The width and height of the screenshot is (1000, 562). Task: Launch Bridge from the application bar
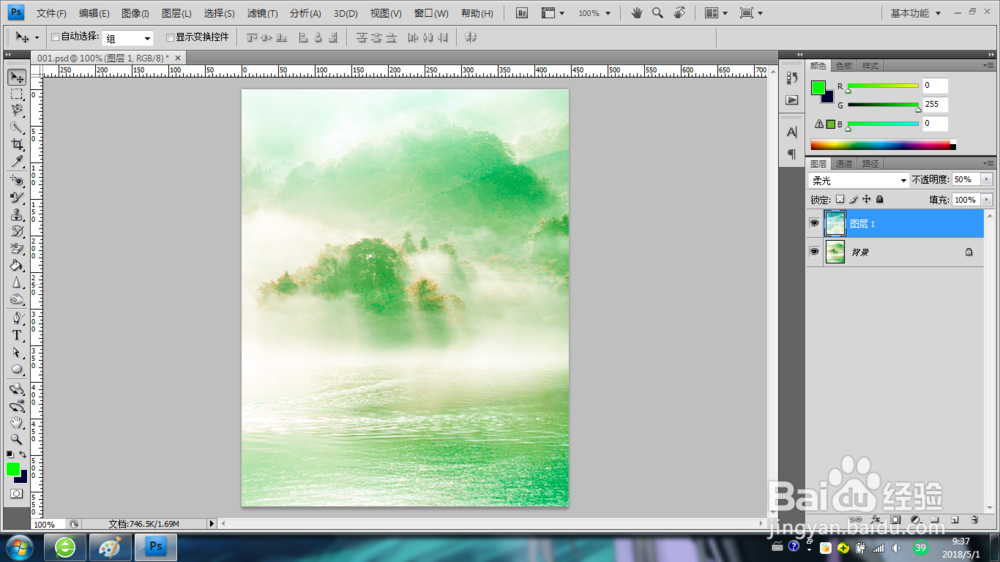[522, 13]
